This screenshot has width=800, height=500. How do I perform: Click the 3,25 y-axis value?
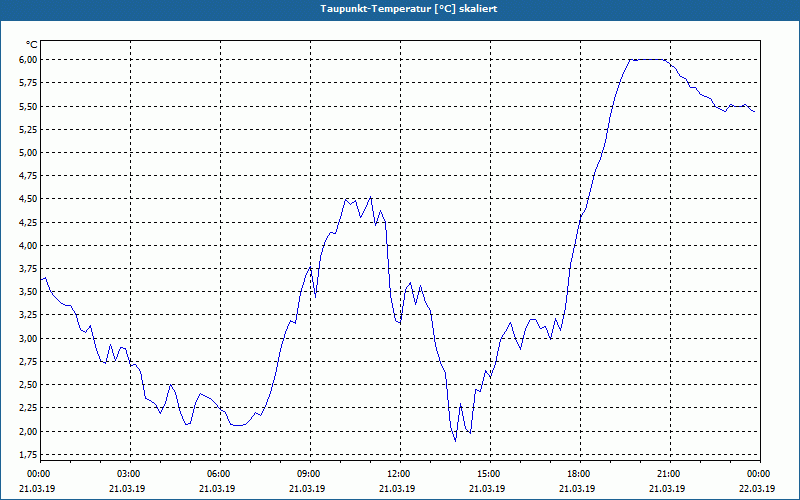(28, 315)
